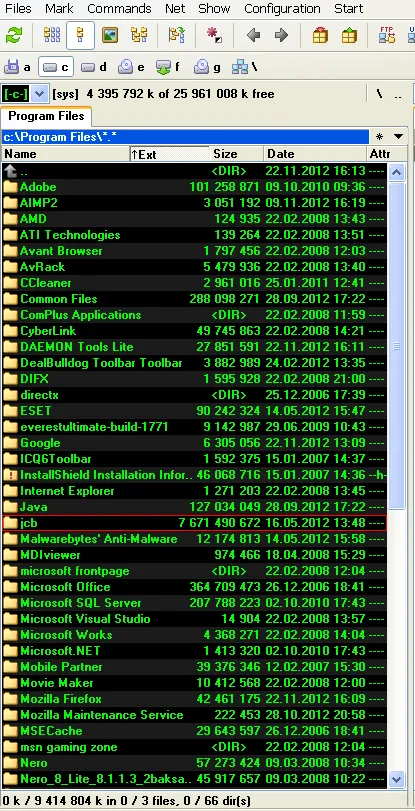Open the Configuration menu
415x811 pixels.
tap(282, 9)
